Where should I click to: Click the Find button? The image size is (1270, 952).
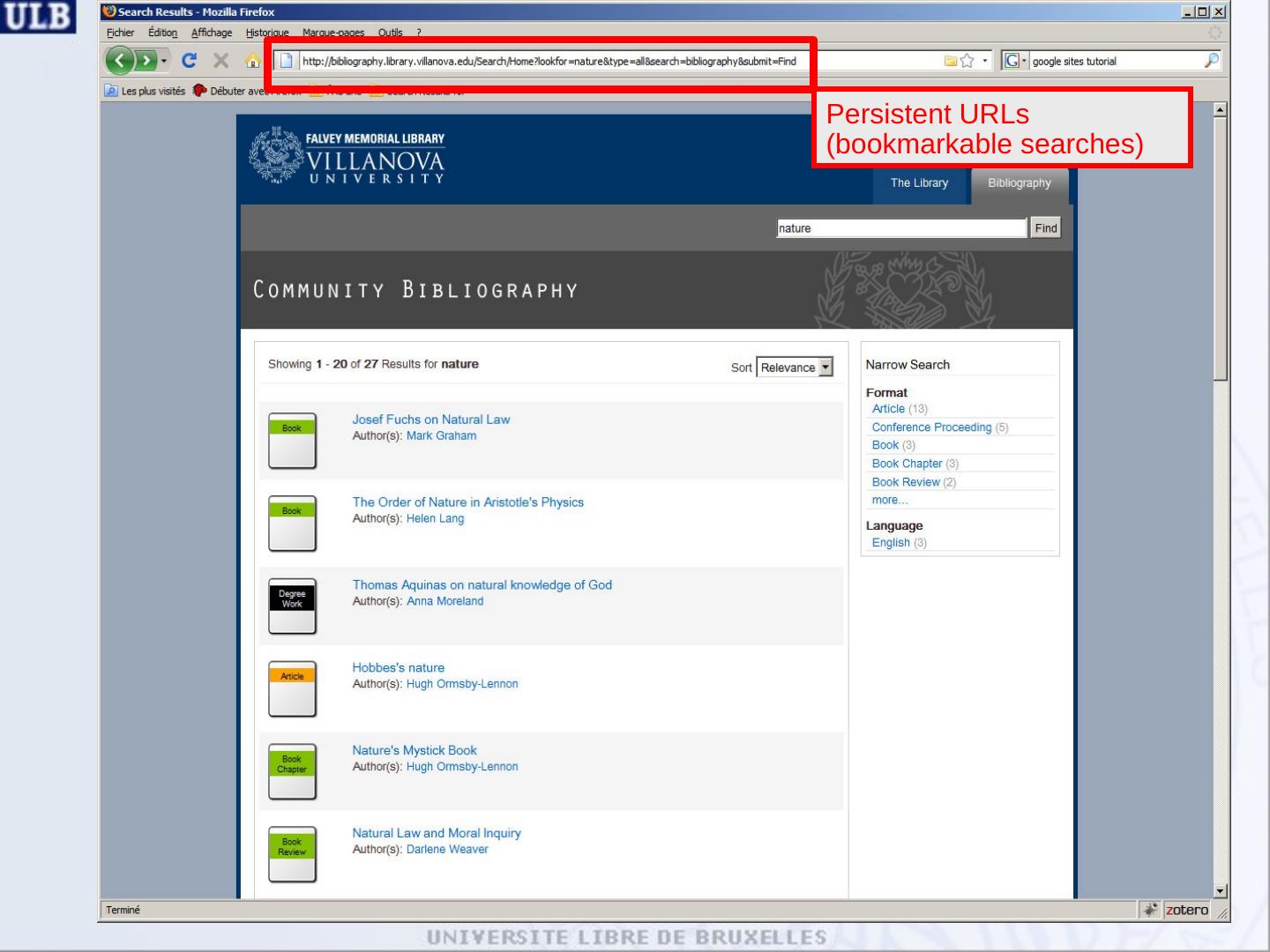(x=1045, y=228)
